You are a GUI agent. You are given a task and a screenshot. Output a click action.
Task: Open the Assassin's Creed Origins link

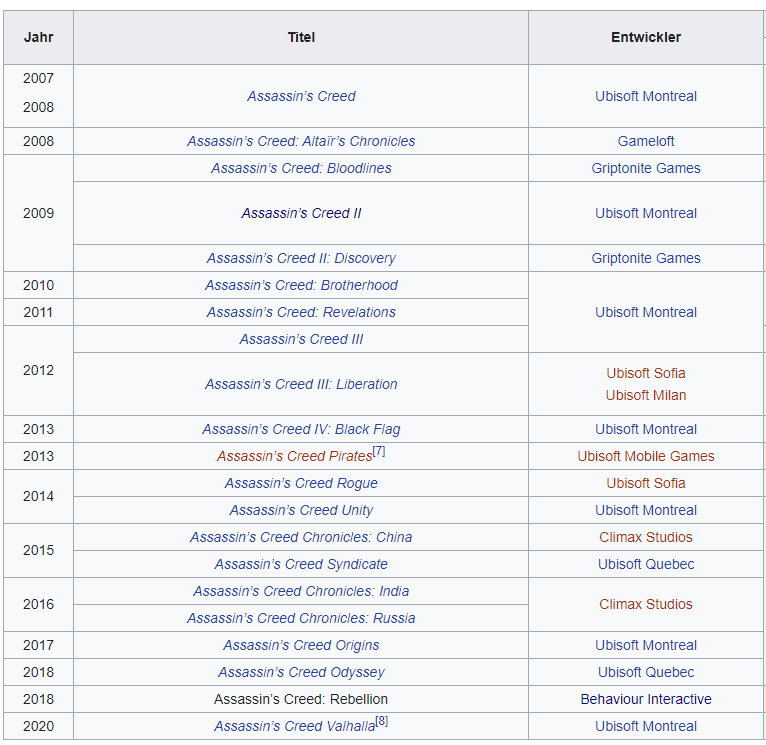(301, 645)
